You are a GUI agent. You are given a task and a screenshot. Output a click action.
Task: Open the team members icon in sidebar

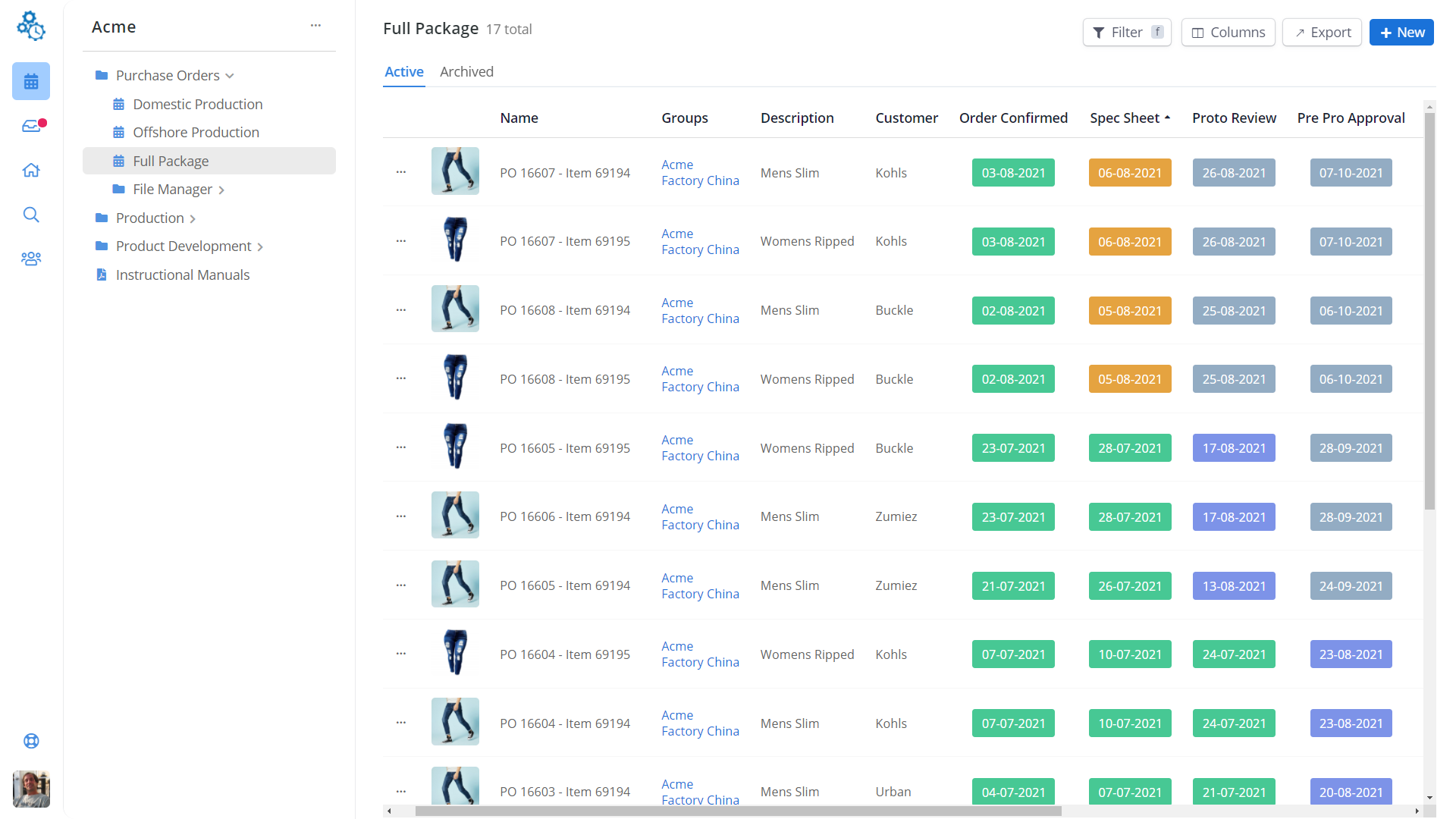(31, 259)
